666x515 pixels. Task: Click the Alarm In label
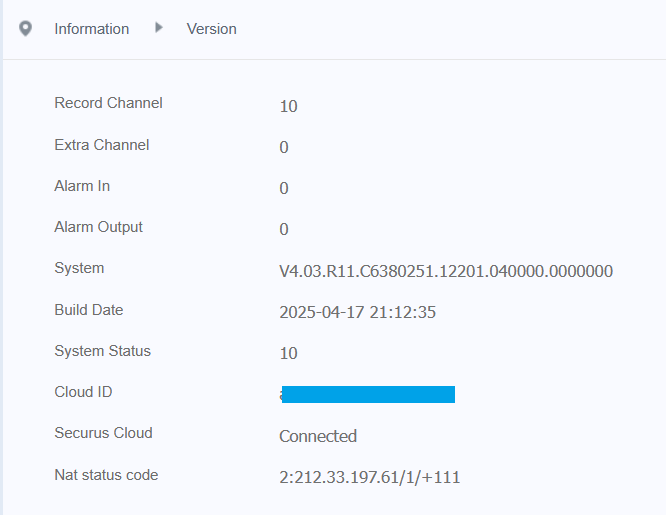[x=82, y=186]
